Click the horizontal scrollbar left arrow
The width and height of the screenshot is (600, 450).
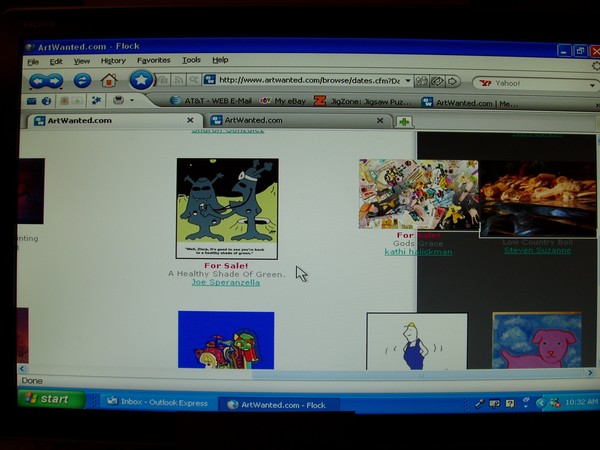[22, 368]
